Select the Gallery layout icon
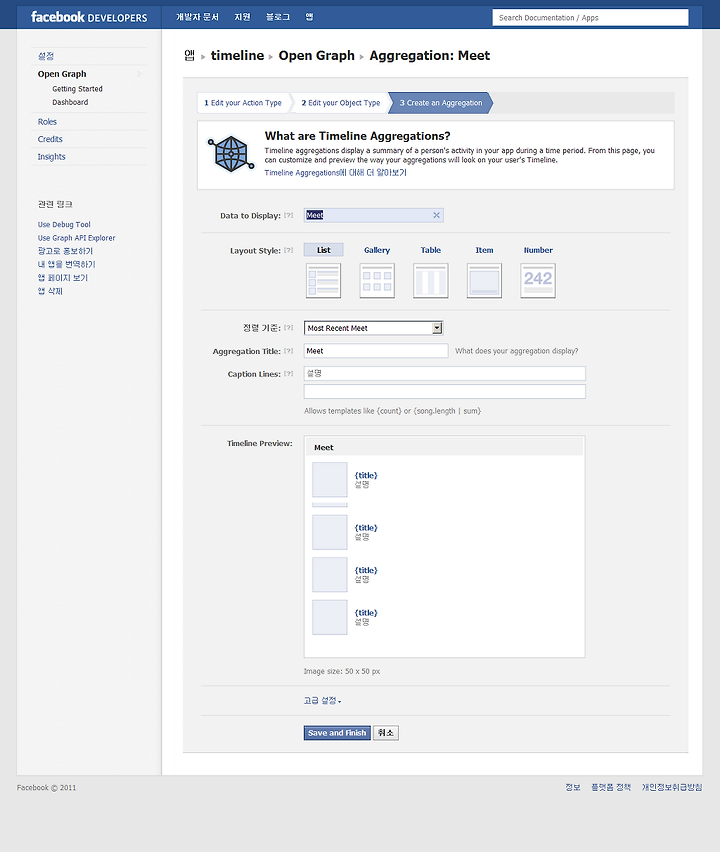The width and height of the screenshot is (720, 852). [x=377, y=281]
